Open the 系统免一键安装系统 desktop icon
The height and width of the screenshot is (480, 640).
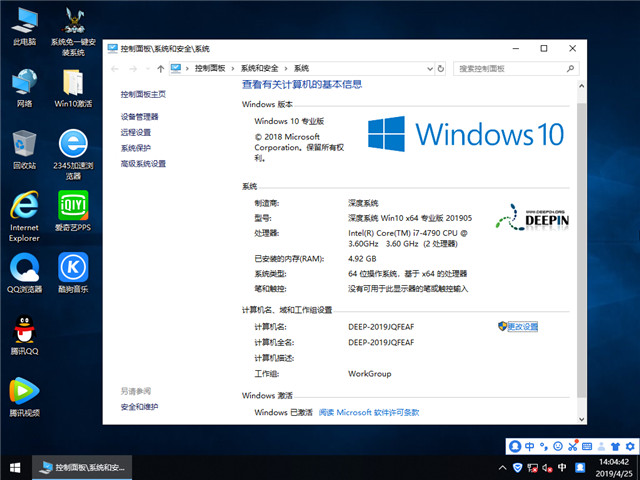point(73,32)
